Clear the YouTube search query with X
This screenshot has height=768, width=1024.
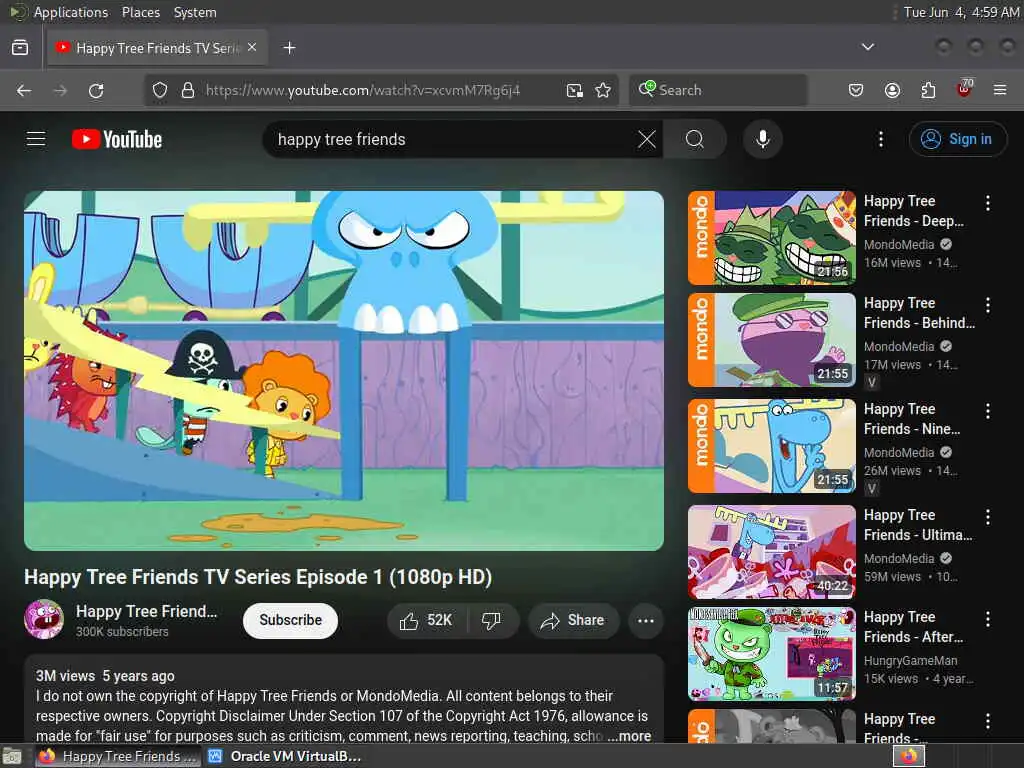coord(647,139)
